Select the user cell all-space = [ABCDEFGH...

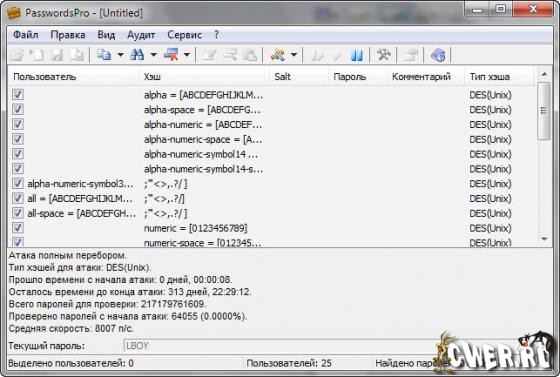81,213
